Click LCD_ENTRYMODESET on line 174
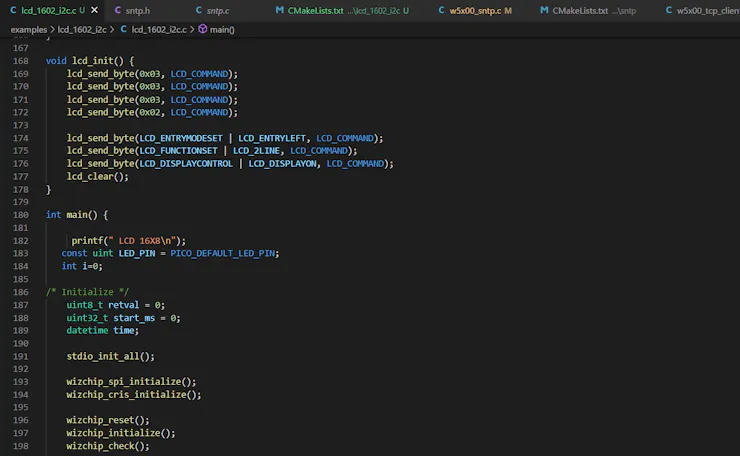740x456 pixels. click(181, 138)
